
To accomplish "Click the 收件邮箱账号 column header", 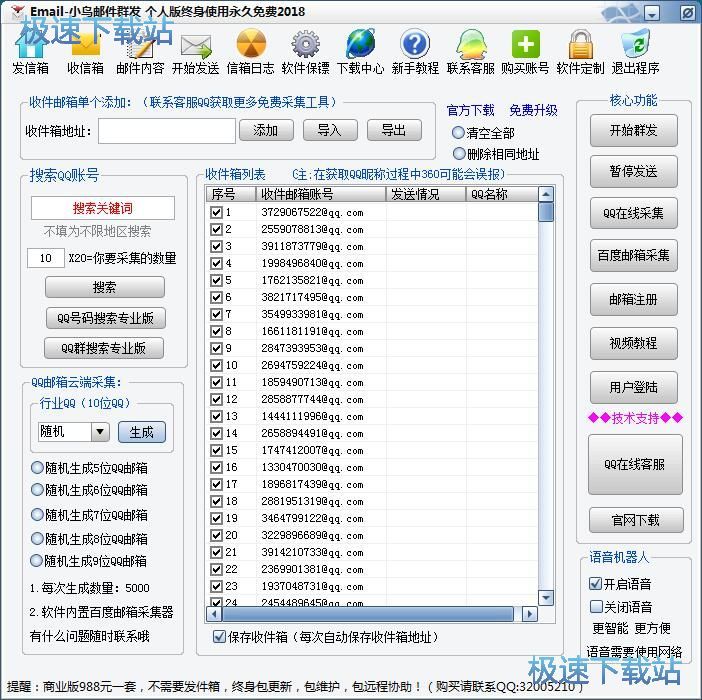I will coord(321,194).
